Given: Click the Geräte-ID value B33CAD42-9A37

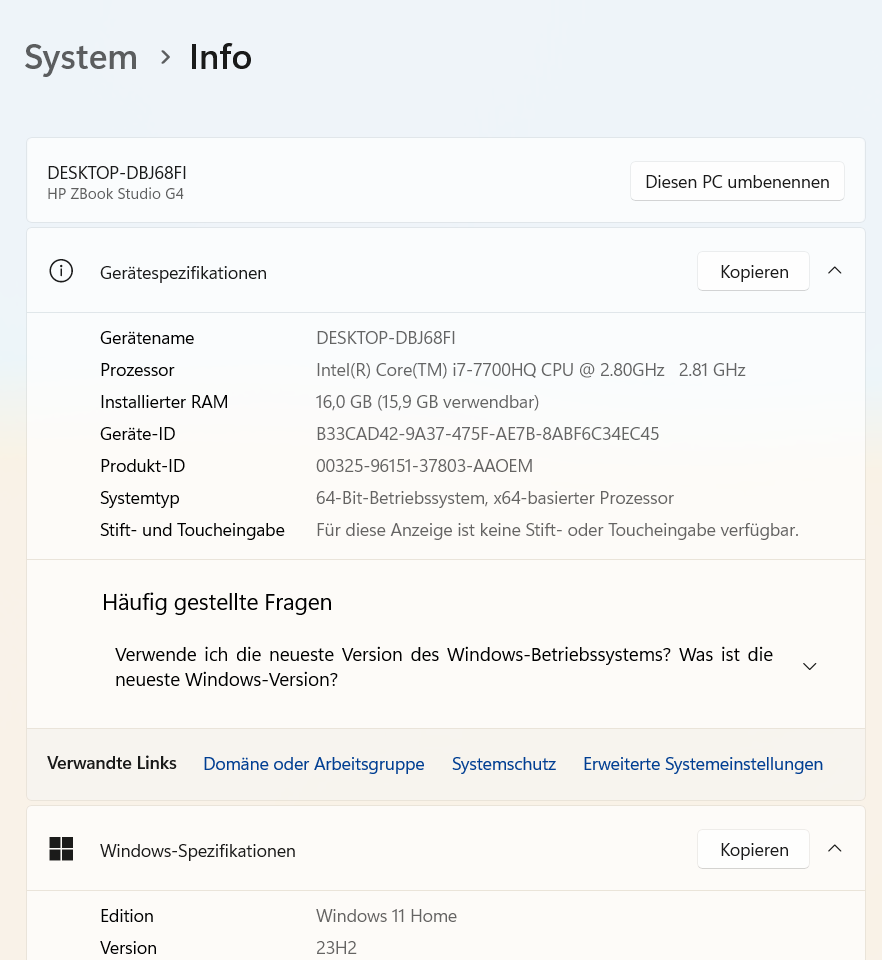Looking at the screenshot, I should [x=487, y=434].
